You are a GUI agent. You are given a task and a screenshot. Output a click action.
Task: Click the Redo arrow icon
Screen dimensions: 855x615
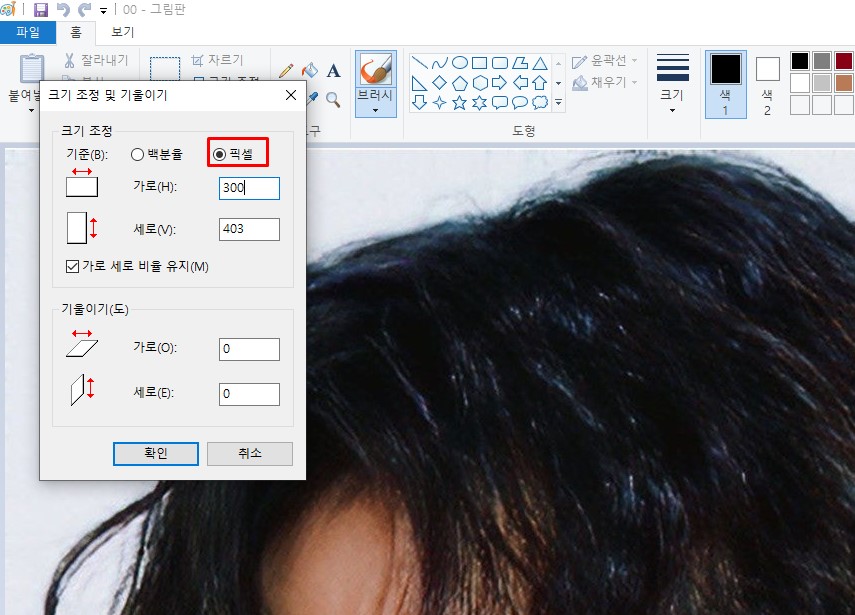click(x=85, y=10)
